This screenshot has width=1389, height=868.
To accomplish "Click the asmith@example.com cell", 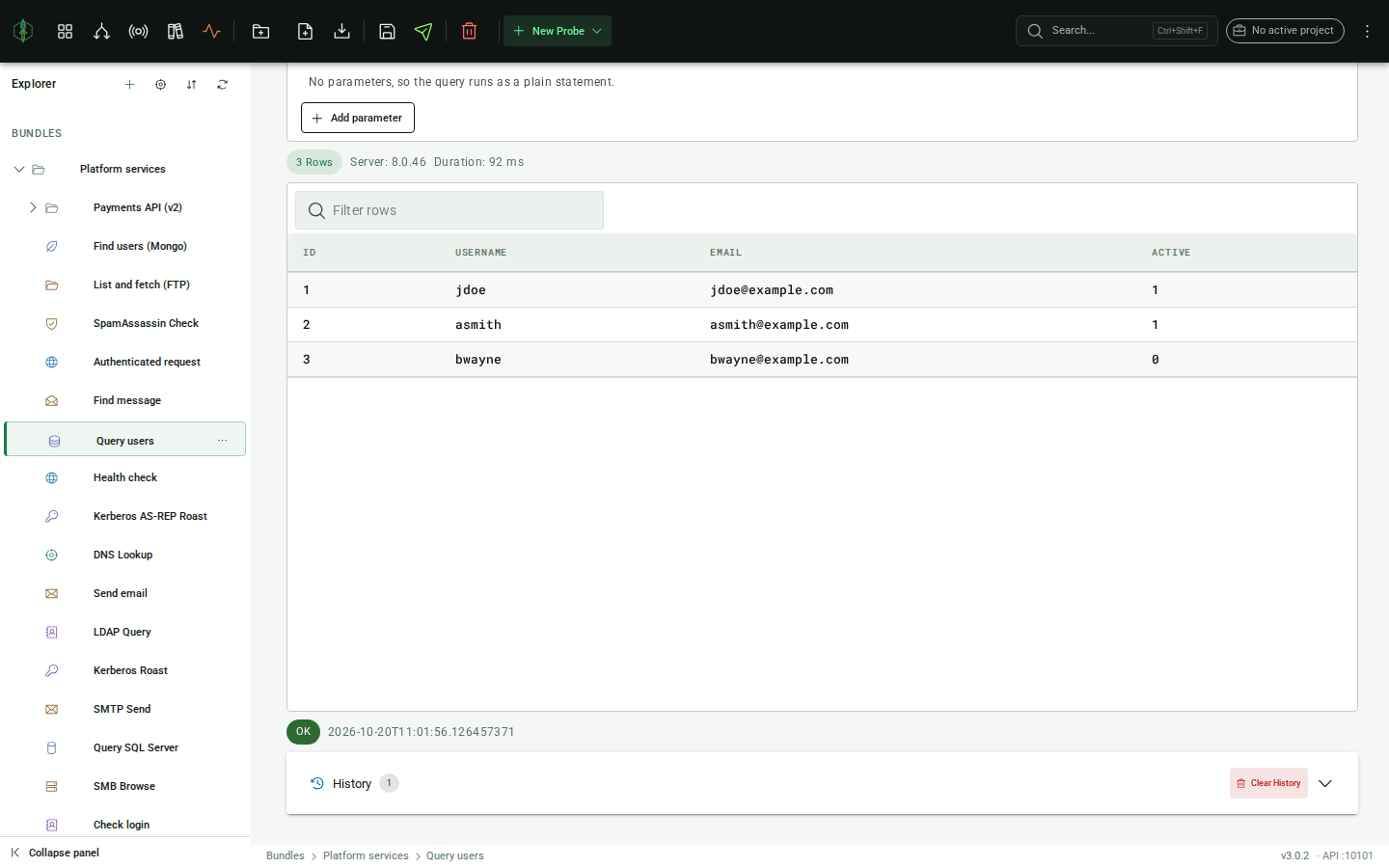I will (779, 325).
